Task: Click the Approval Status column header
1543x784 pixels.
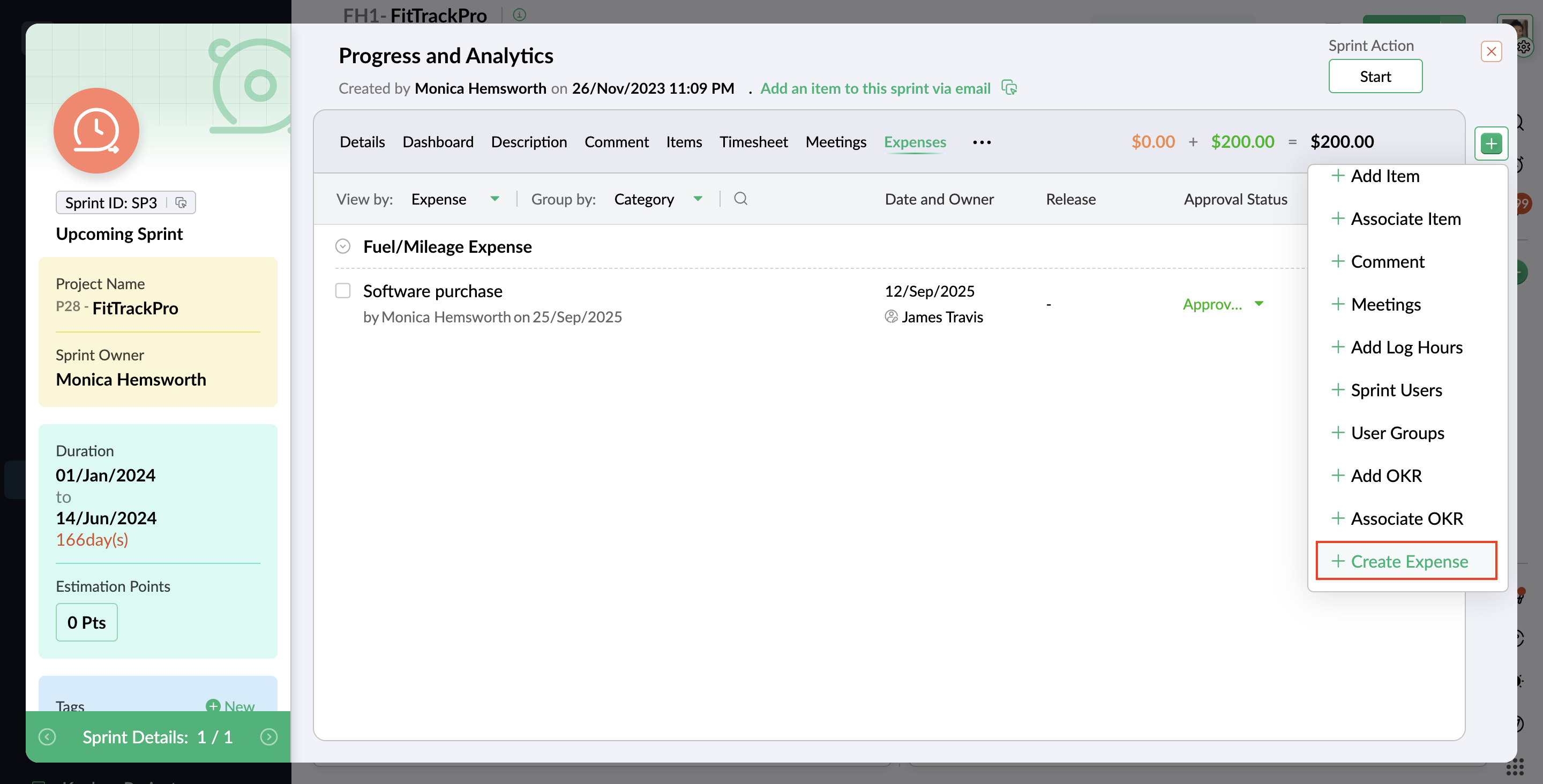Action: tap(1235, 199)
